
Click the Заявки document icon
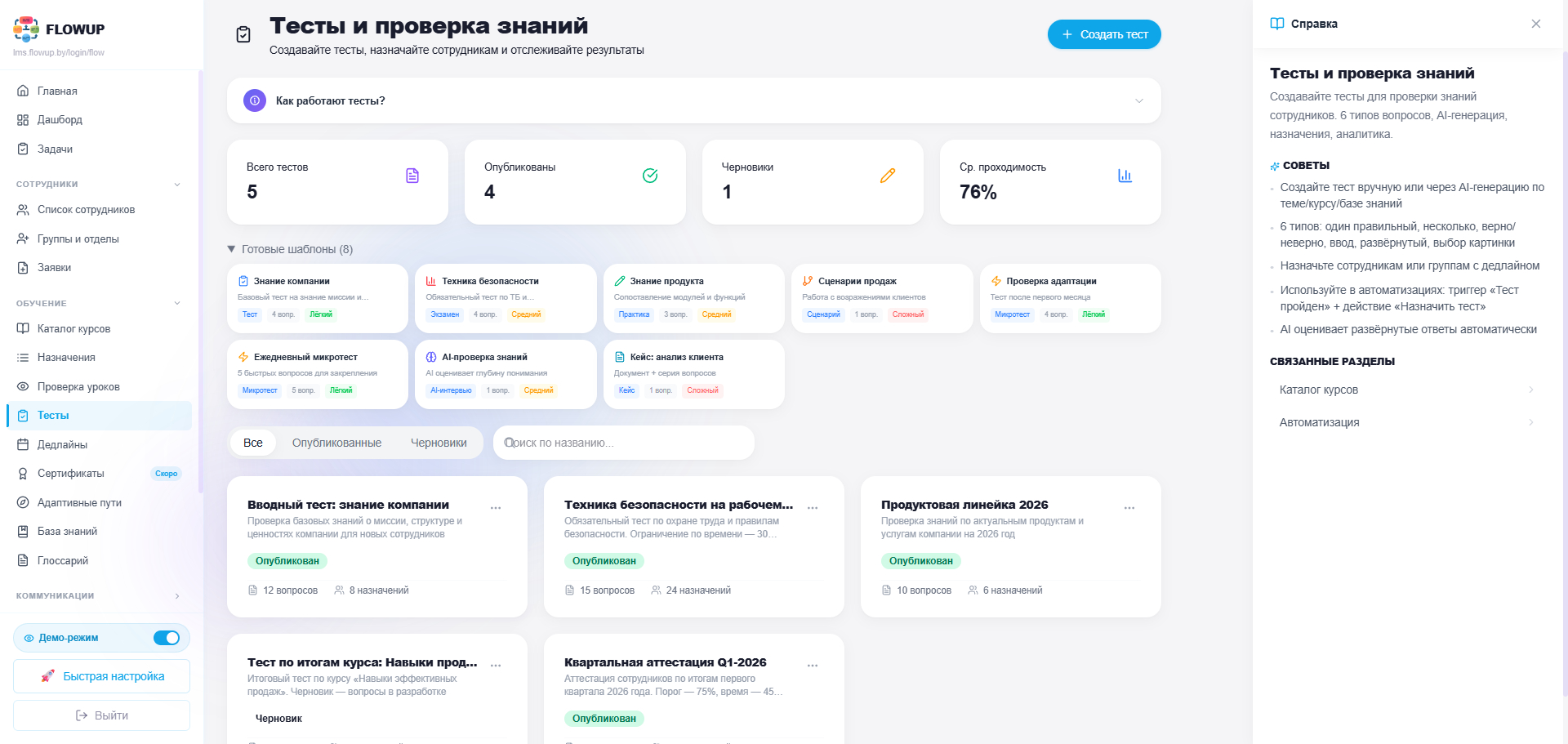pyautogui.click(x=23, y=268)
